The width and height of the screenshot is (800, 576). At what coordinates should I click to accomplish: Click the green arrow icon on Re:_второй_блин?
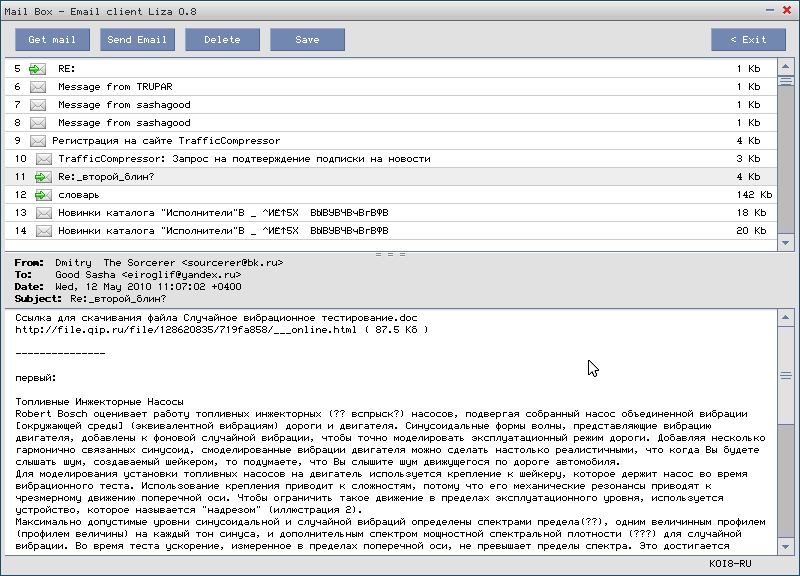click(x=44, y=177)
